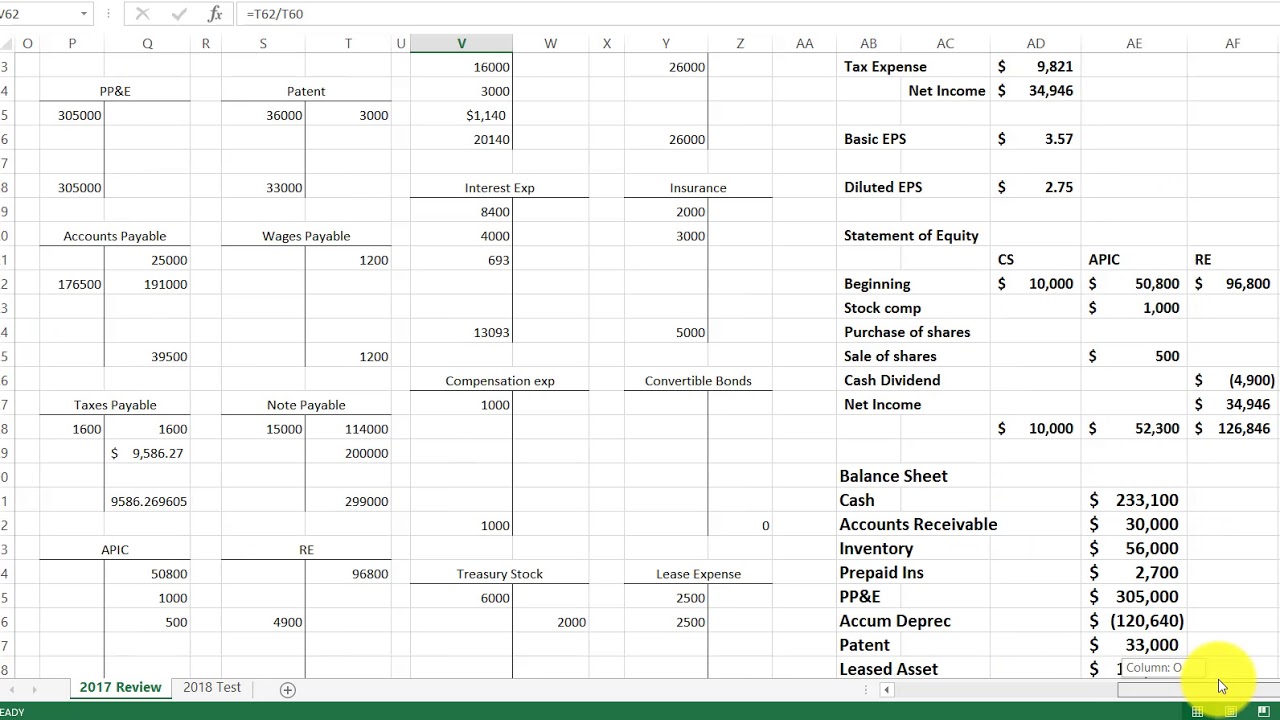Select the Taxes Payable T-account header
This screenshot has width=1280, height=720.
pyautogui.click(x=115, y=405)
